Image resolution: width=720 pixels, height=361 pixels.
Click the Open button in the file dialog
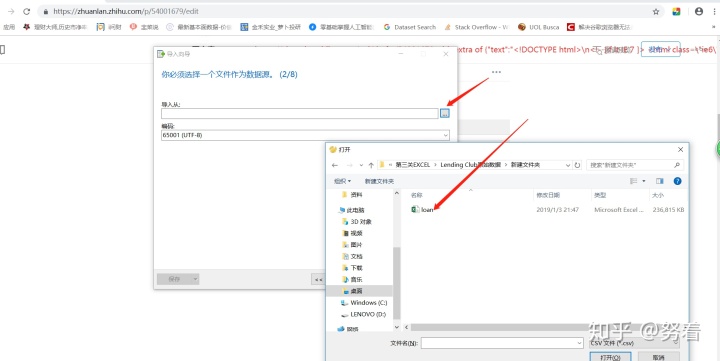pos(611,357)
